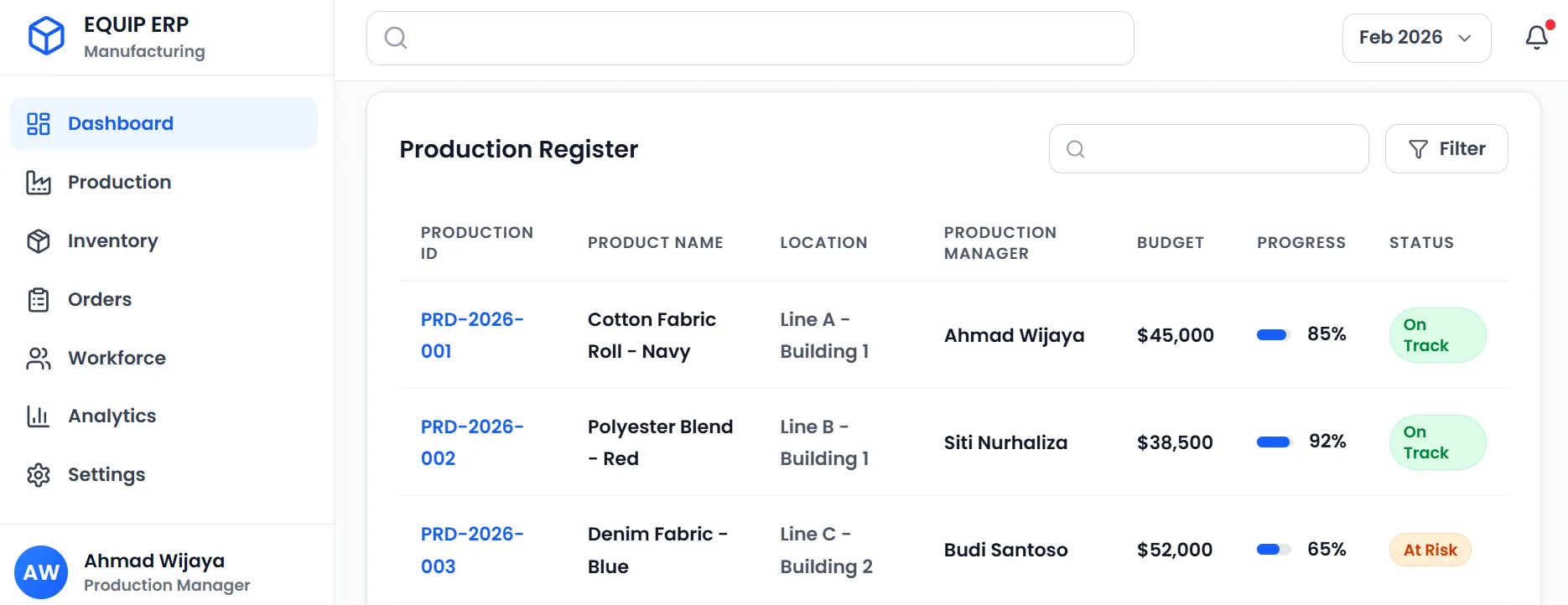Click the Dashboard grid icon

pyautogui.click(x=39, y=124)
